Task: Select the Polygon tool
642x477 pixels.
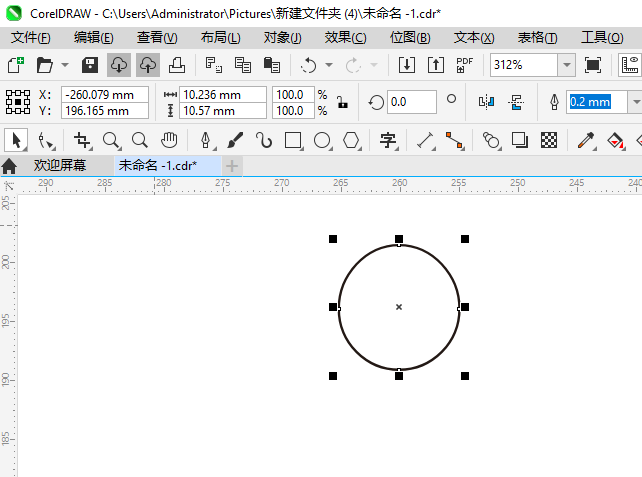Action: click(351, 140)
